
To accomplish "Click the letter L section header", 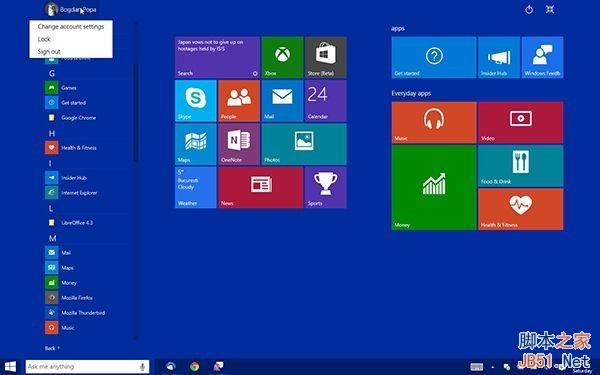I will pos(51,208).
